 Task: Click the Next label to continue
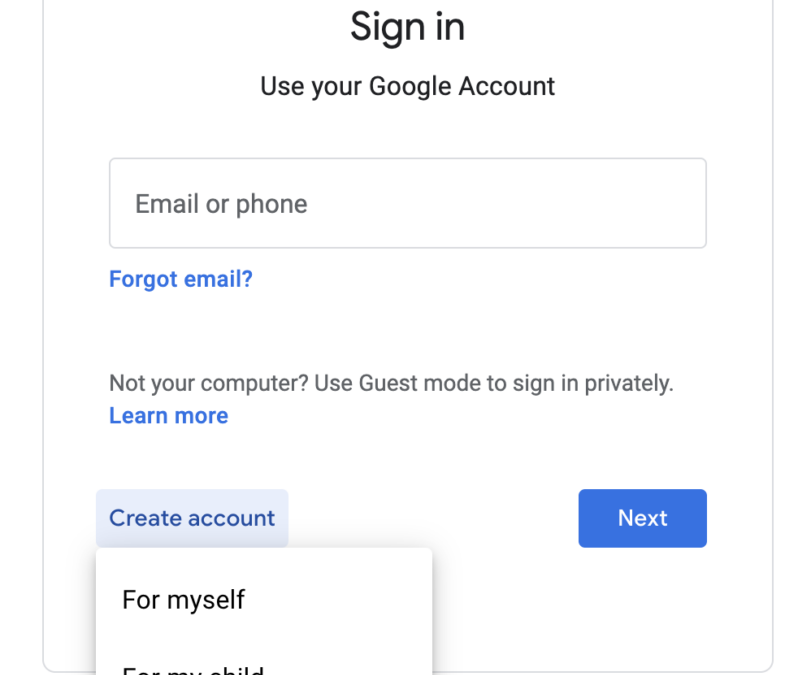click(x=642, y=518)
